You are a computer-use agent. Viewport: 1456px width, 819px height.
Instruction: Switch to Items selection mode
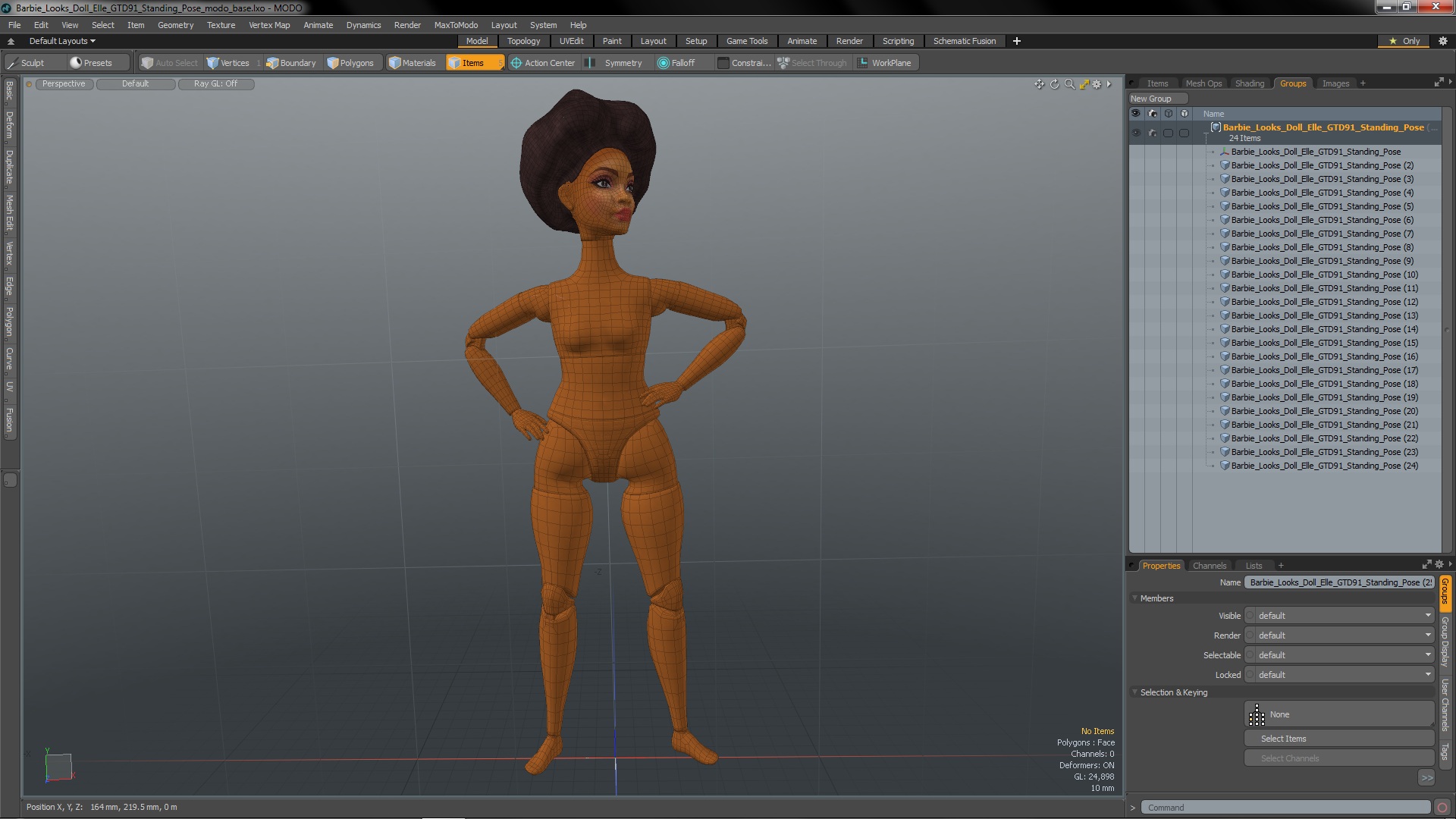pyautogui.click(x=474, y=63)
